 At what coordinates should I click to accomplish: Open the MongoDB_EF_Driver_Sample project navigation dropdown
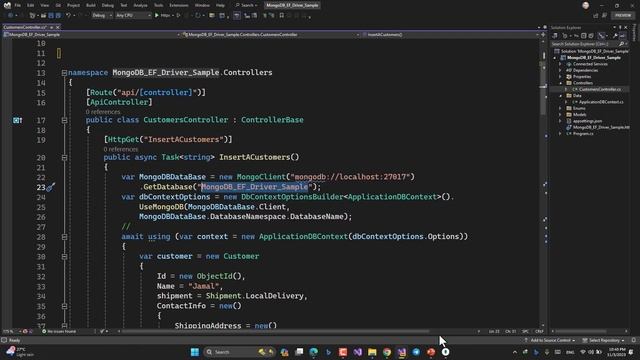(x=91, y=35)
